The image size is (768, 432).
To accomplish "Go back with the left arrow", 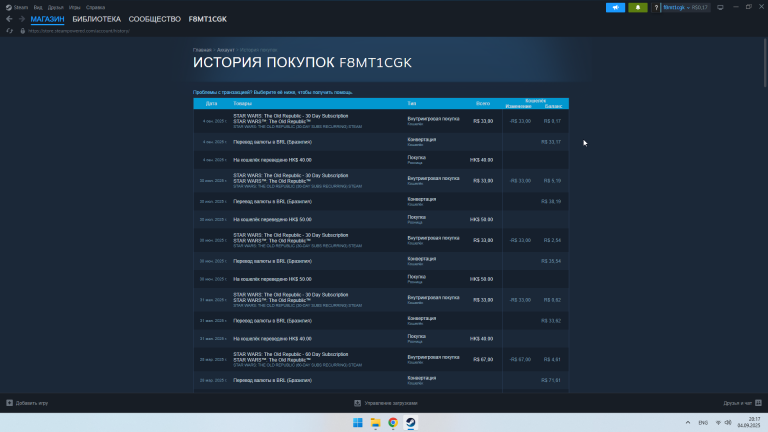I will tap(9, 19).
